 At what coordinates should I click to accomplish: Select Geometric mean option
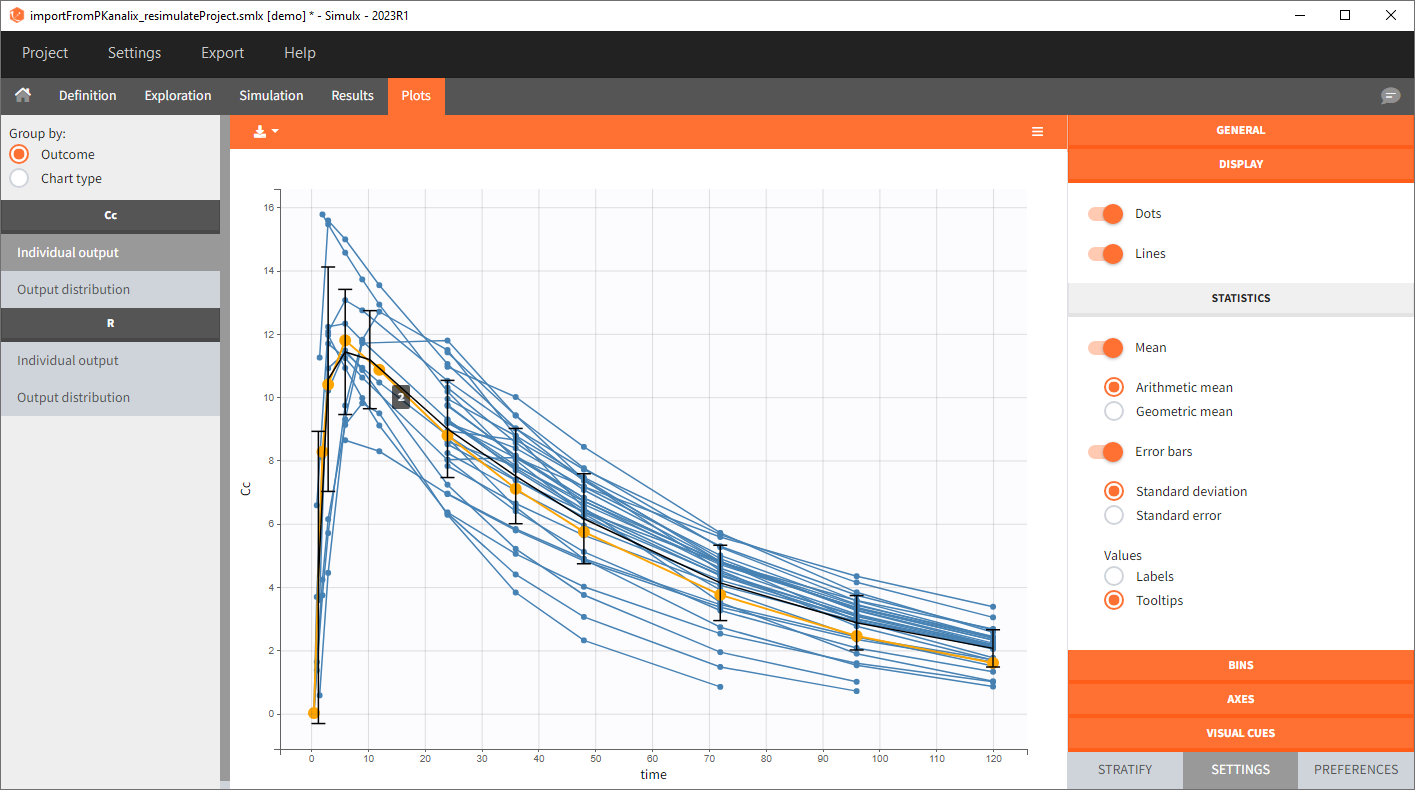point(1113,411)
